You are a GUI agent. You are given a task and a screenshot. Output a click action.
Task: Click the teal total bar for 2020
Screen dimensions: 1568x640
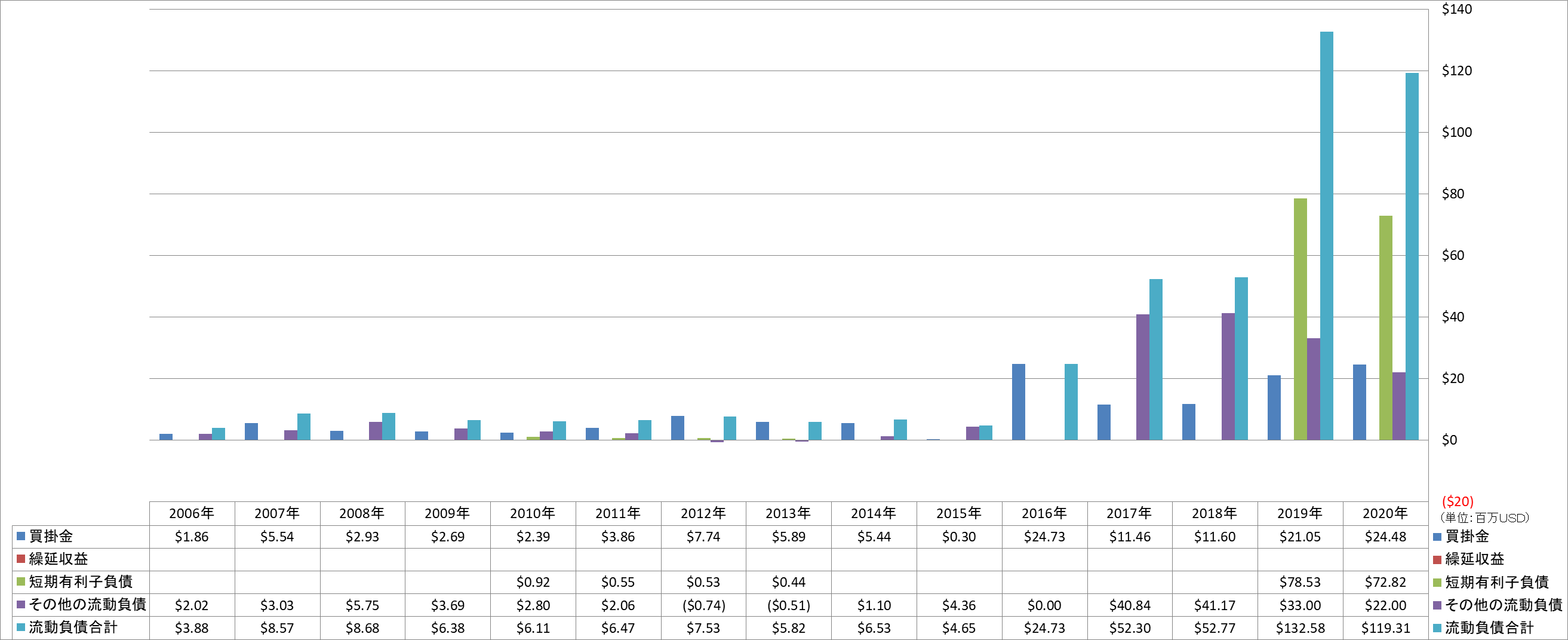(x=1412, y=256)
